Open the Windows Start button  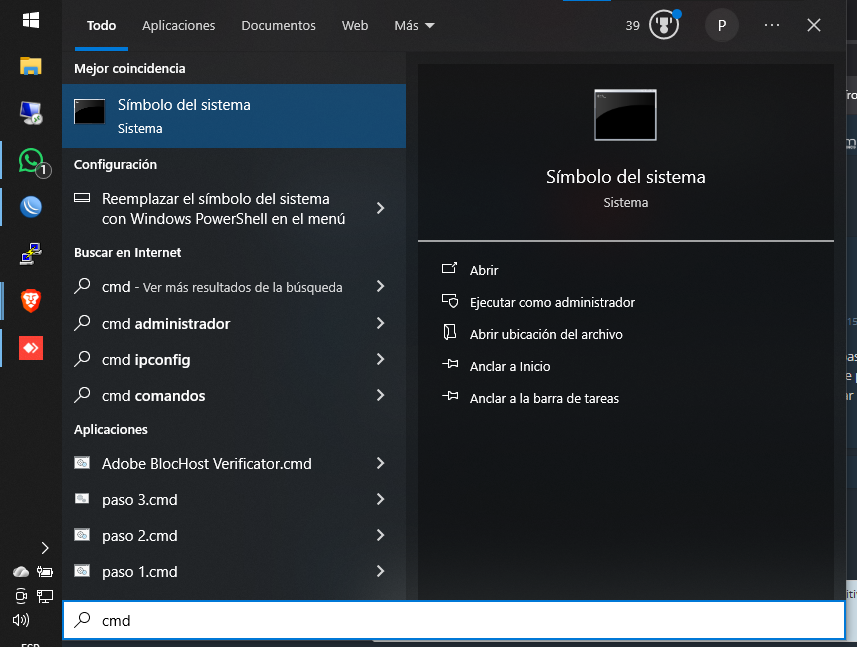coord(31,21)
